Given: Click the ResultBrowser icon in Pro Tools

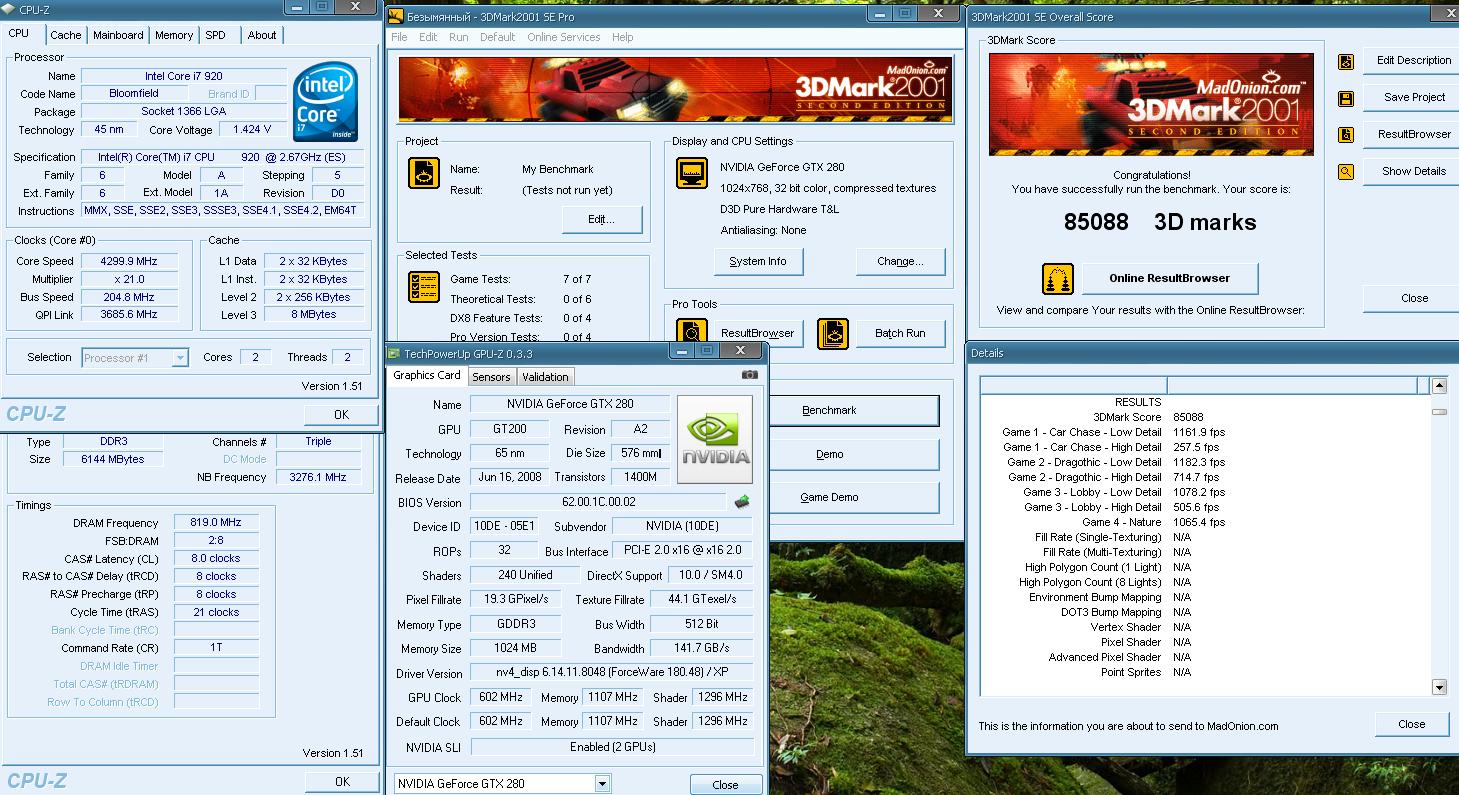Looking at the screenshot, I should (x=692, y=332).
